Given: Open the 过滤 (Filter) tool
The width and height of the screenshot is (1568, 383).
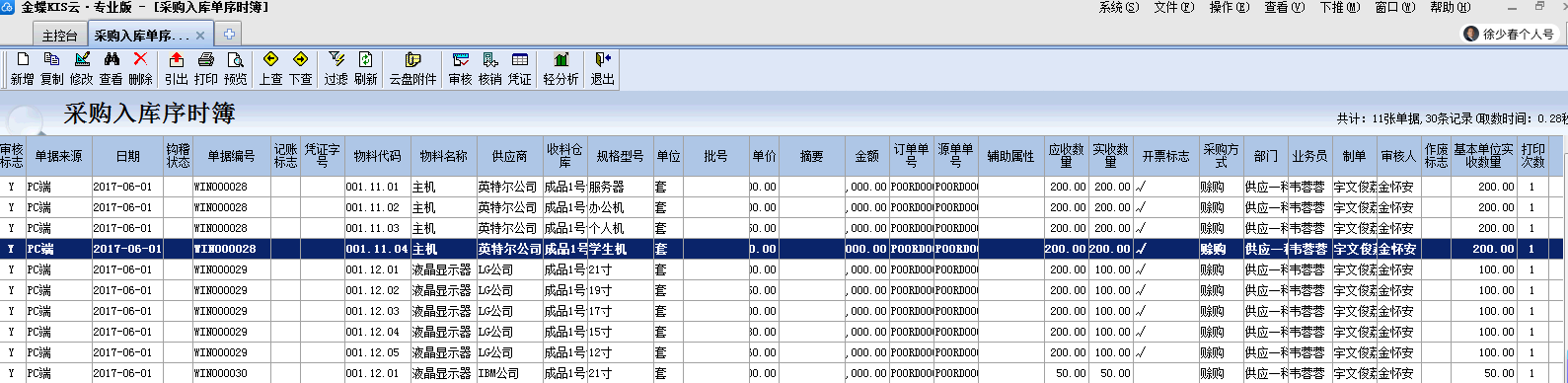Looking at the screenshot, I should (x=336, y=69).
